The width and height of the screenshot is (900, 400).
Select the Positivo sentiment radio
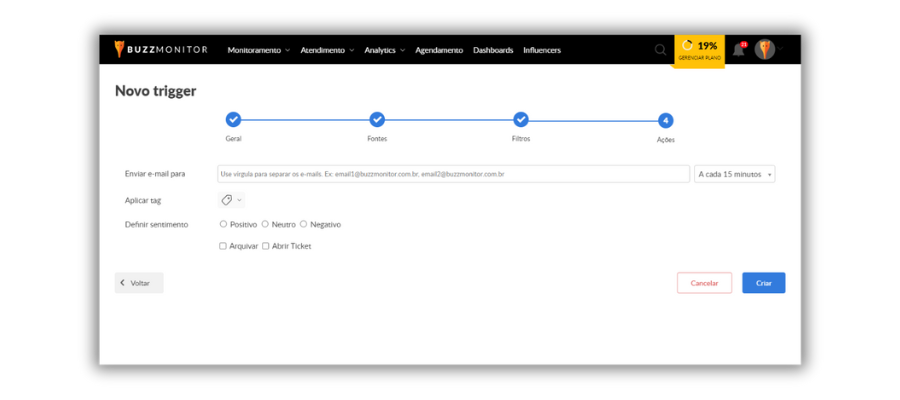[223, 224]
